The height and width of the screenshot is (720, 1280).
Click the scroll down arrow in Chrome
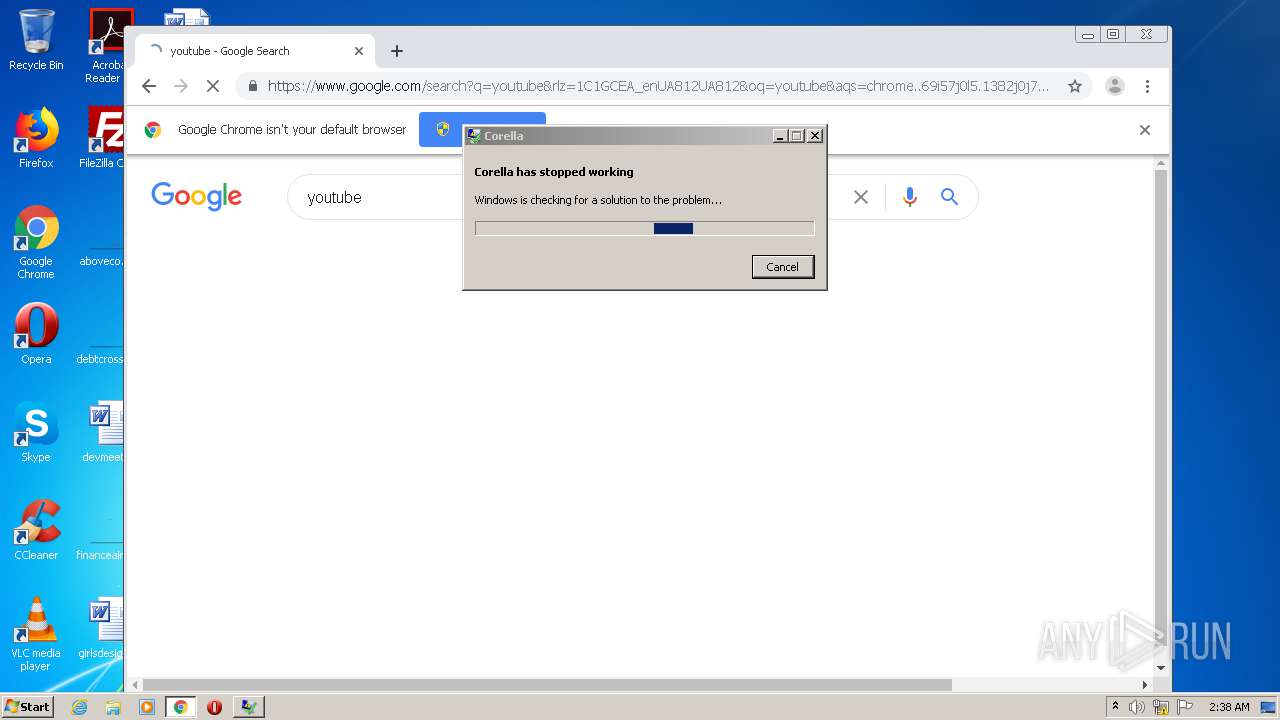pyautogui.click(x=1161, y=668)
